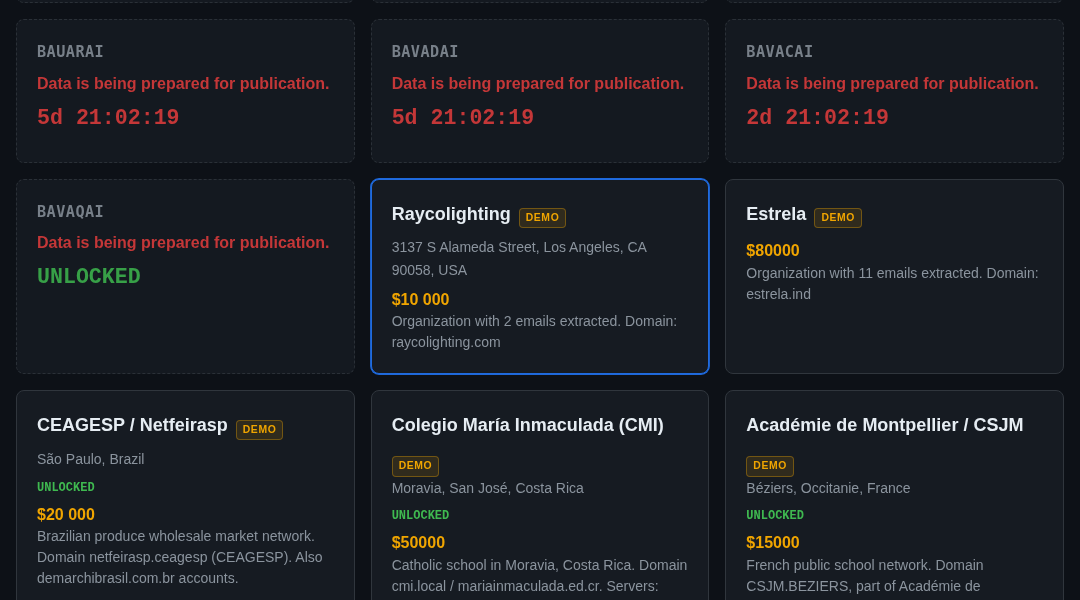Click the $80000 price on Estrela

pos(773,251)
